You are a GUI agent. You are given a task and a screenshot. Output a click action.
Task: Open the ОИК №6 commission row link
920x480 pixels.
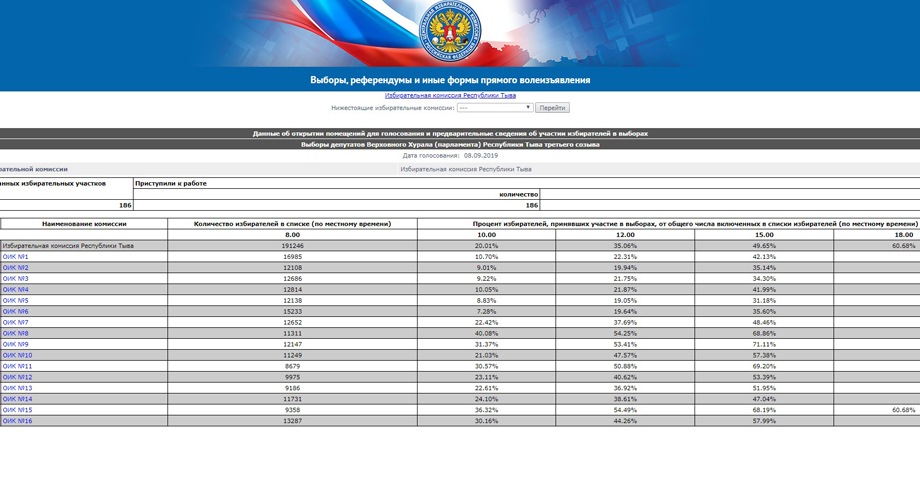pos(15,312)
